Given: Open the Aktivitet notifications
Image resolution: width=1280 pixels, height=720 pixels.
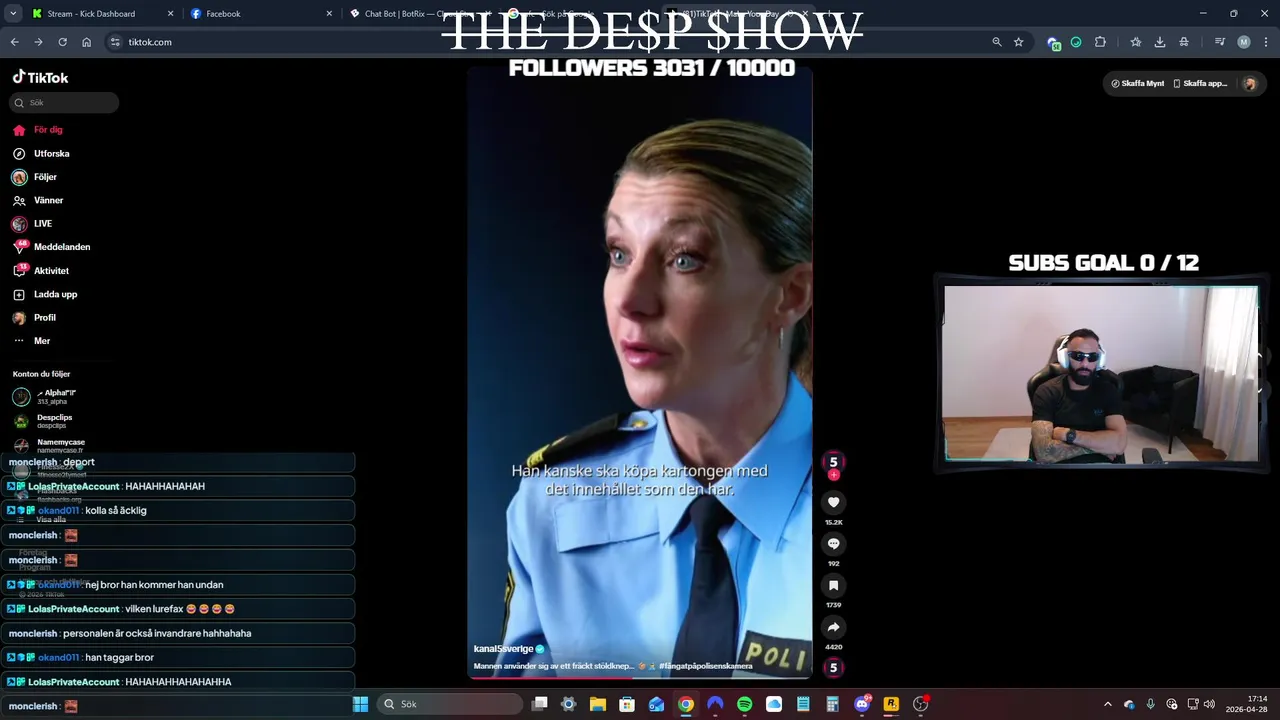Looking at the screenshot, I should coord(41,271).
